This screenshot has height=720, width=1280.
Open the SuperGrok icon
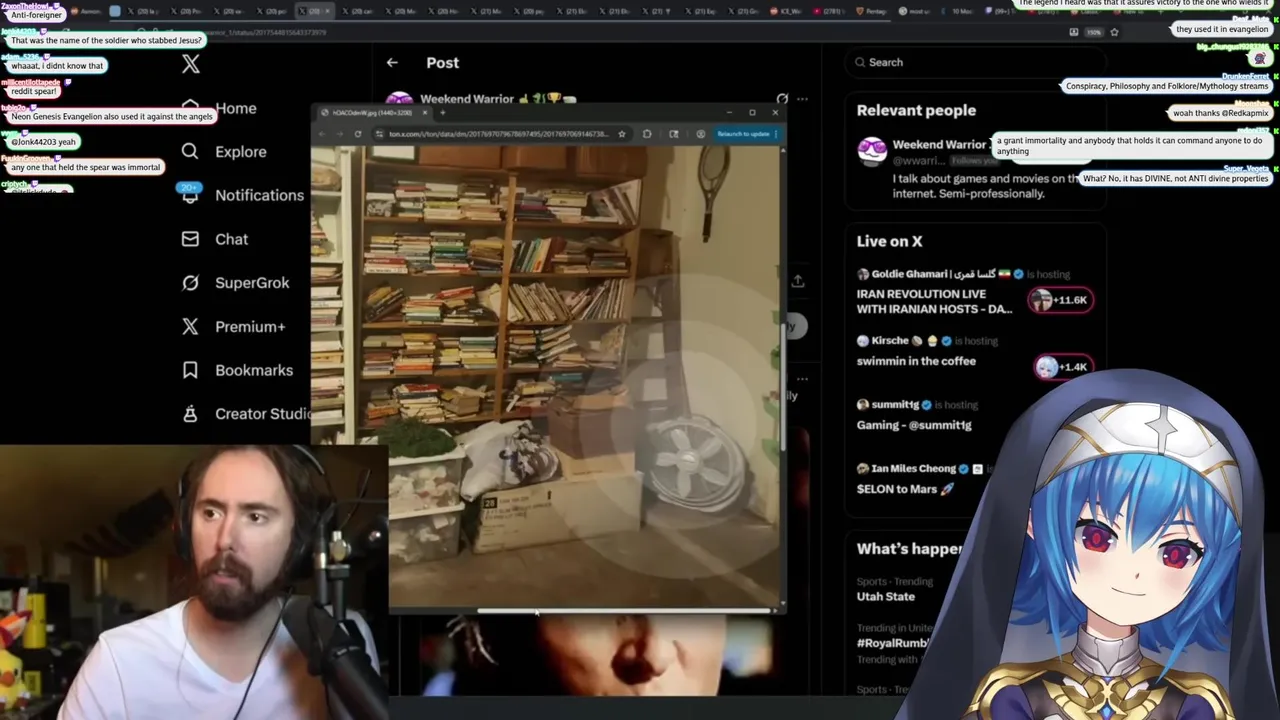tap(190, 283)
